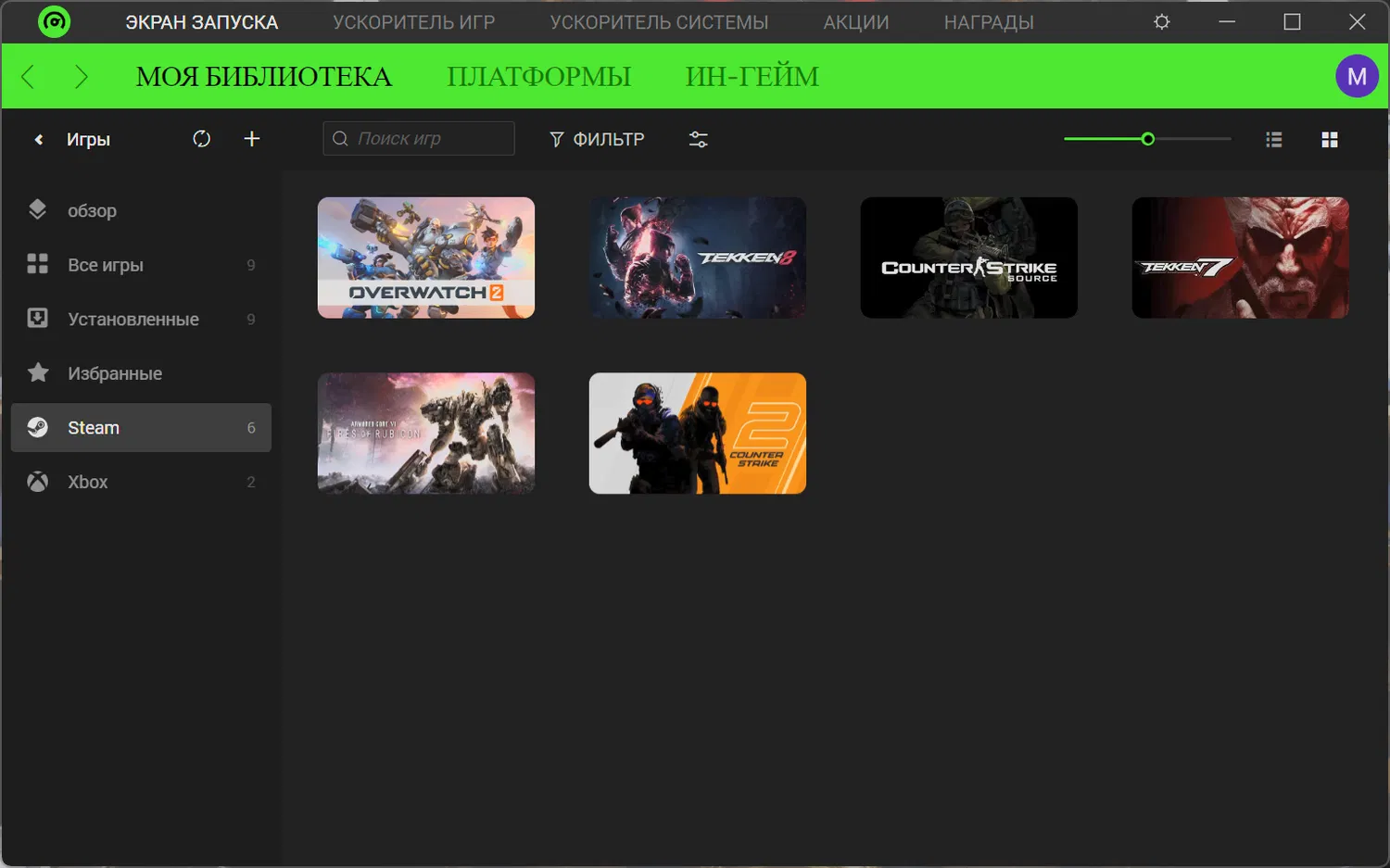1390x868 pixels.
Task: Open the Counter-Strike 2 game tile
Action: point(698,434)
